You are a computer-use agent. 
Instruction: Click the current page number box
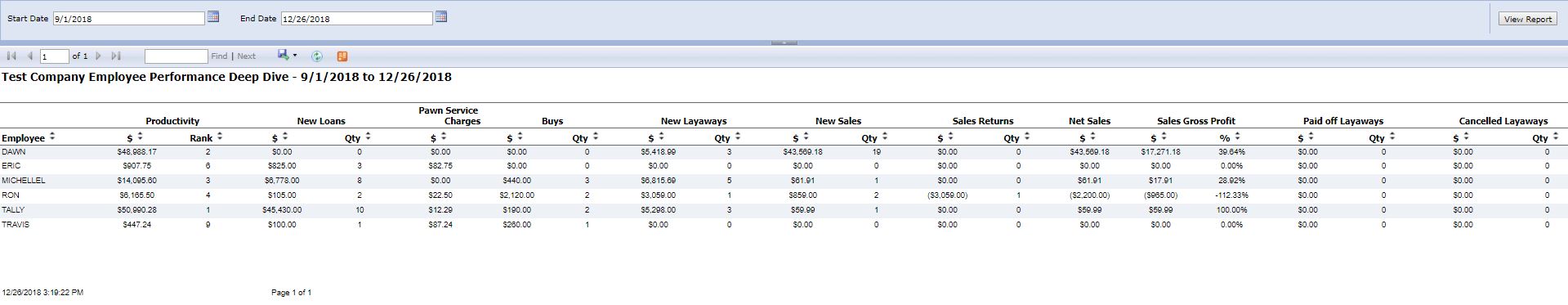point(54,56)
